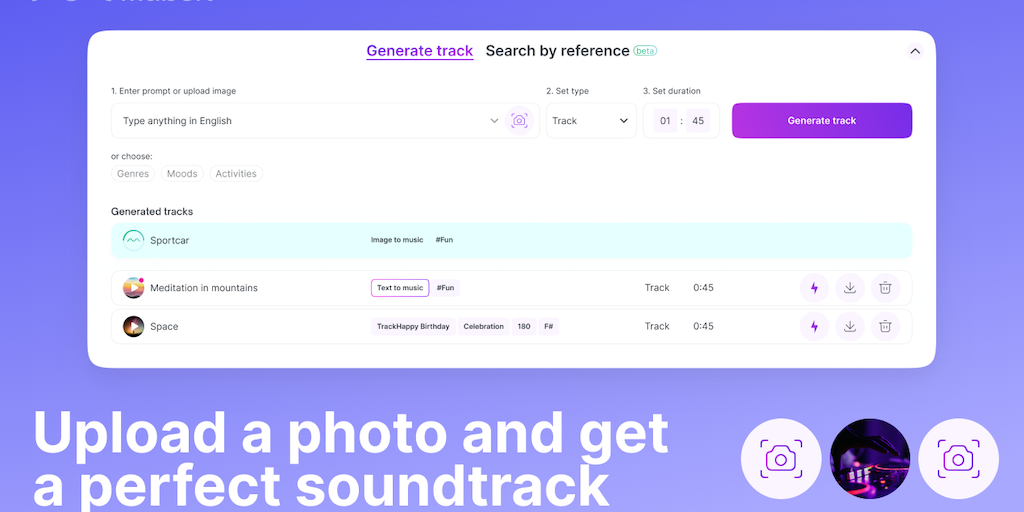Image resolution: width=1024 pixels, height=512 pixels.
Task: Click the F# key tag
Action: coord(549,327)
